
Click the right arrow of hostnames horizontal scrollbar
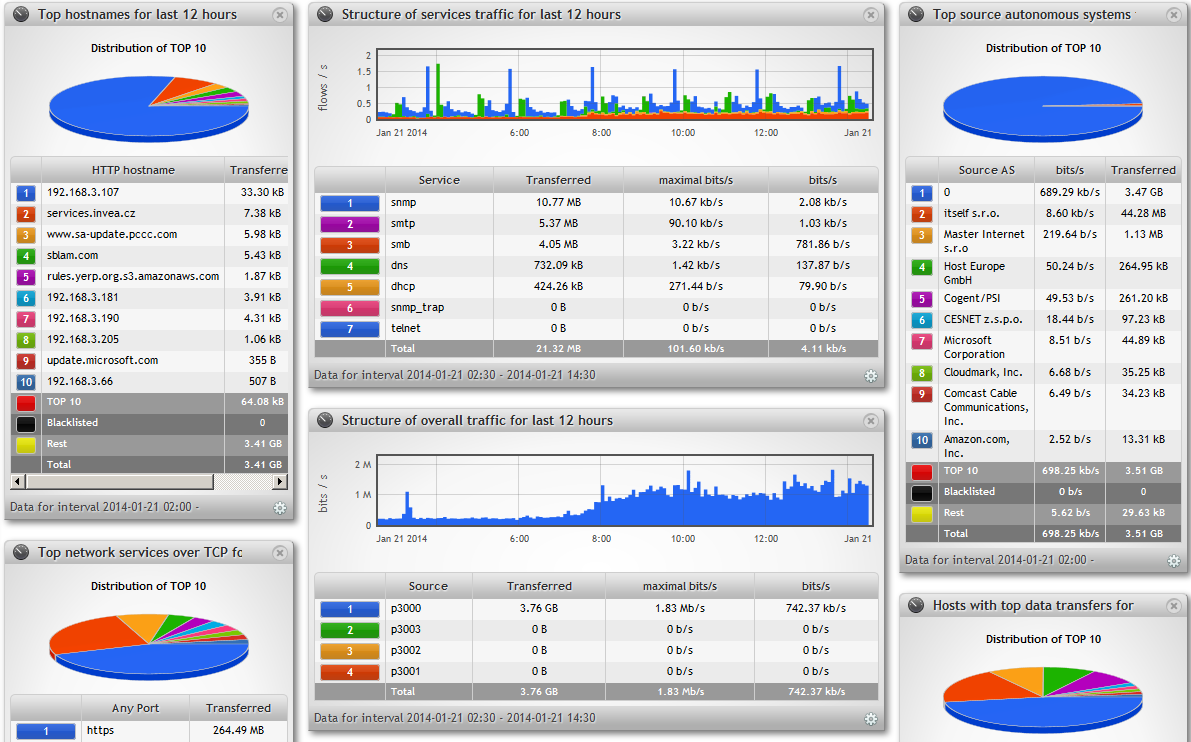point(280,482)
